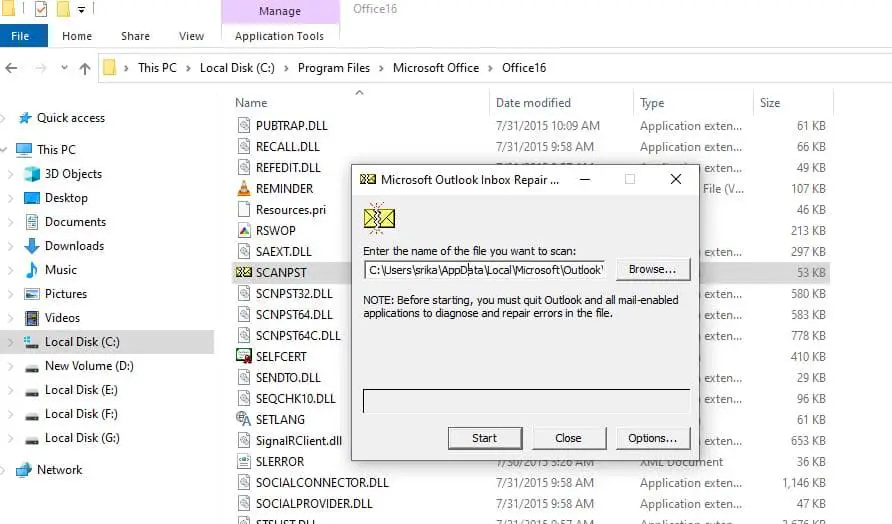Click the Up folder arrow in navigation bar
Screen dimensions: 892x524
[85, 68]
